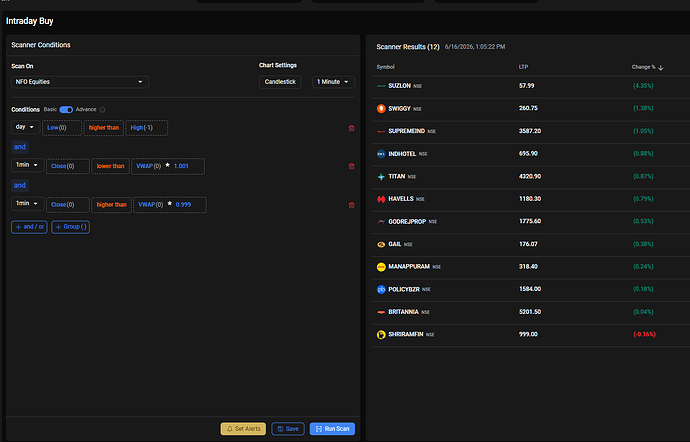Delete the Close lower than VWAP condition
Image resolution: width=690 pixels, height=442 pixels.
351,166
